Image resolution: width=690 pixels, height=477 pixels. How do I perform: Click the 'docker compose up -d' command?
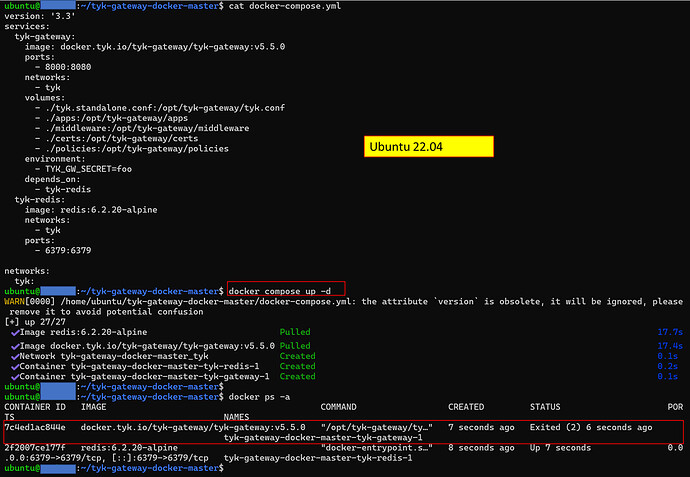(x=286, y=290)
